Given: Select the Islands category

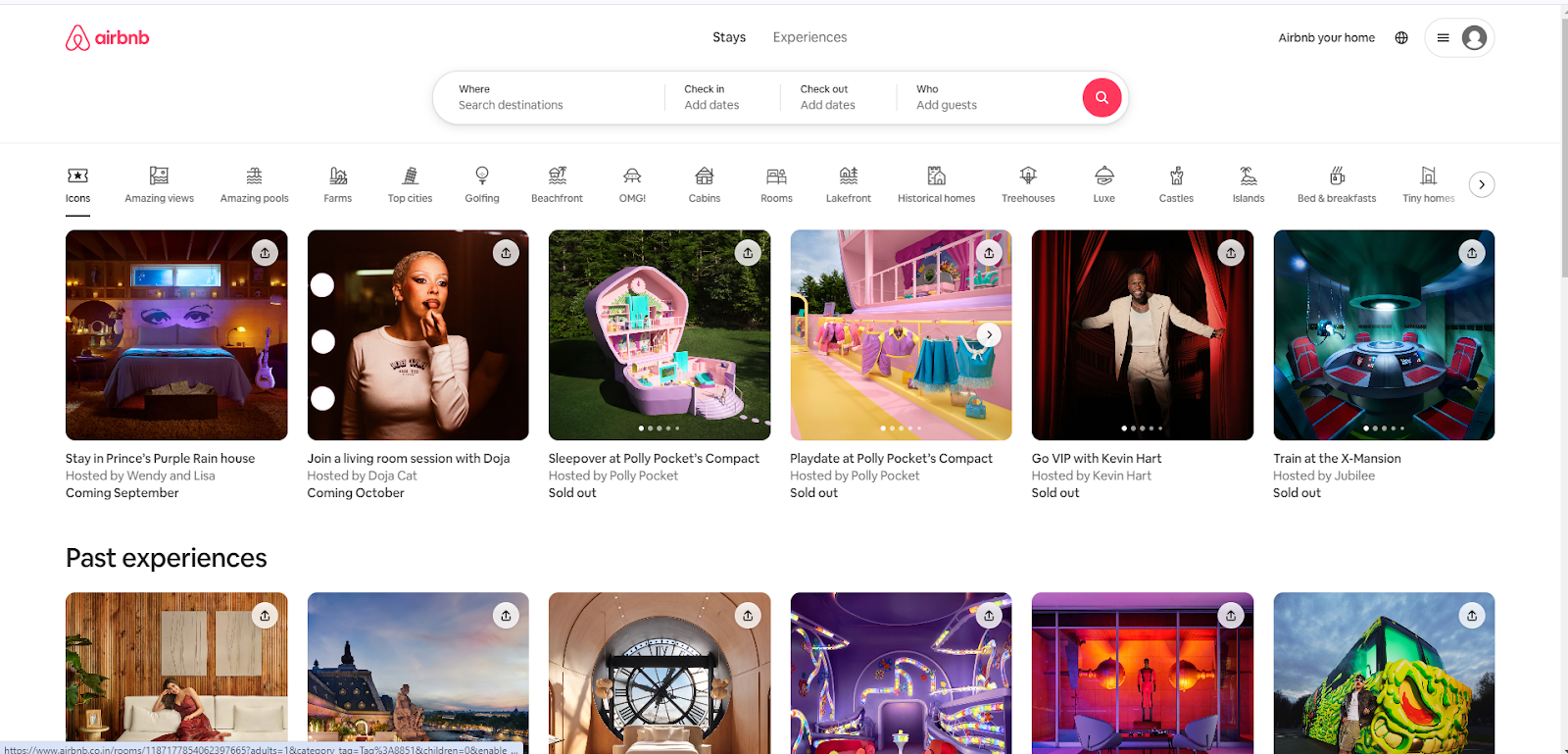Looking at the screenshot, I should coord(1248,184).
